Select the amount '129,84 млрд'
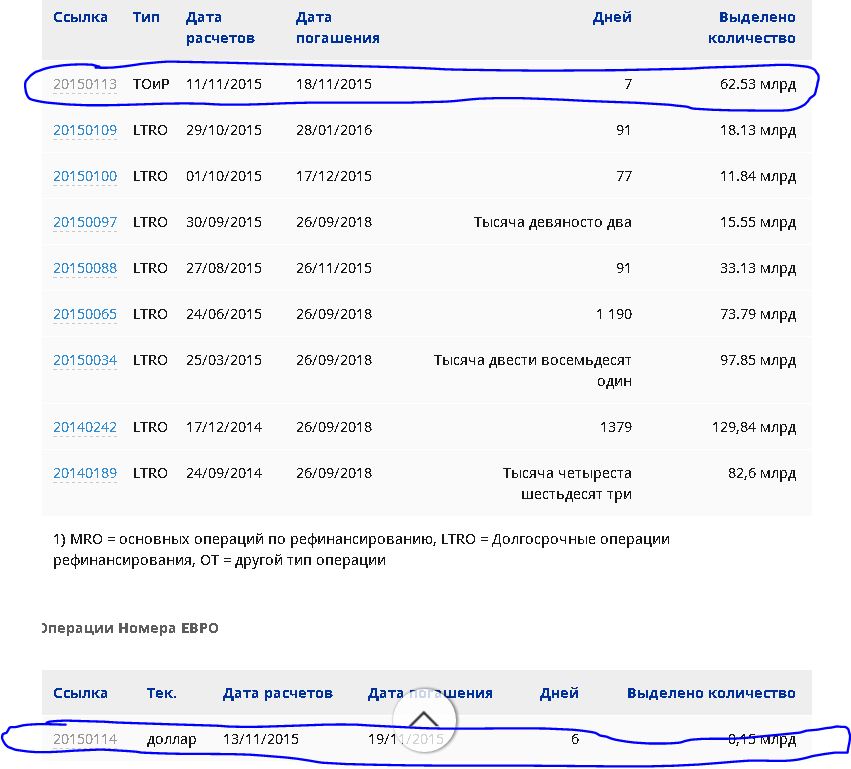The height and width of the screenshot is (769, 851). pos(754,428)
